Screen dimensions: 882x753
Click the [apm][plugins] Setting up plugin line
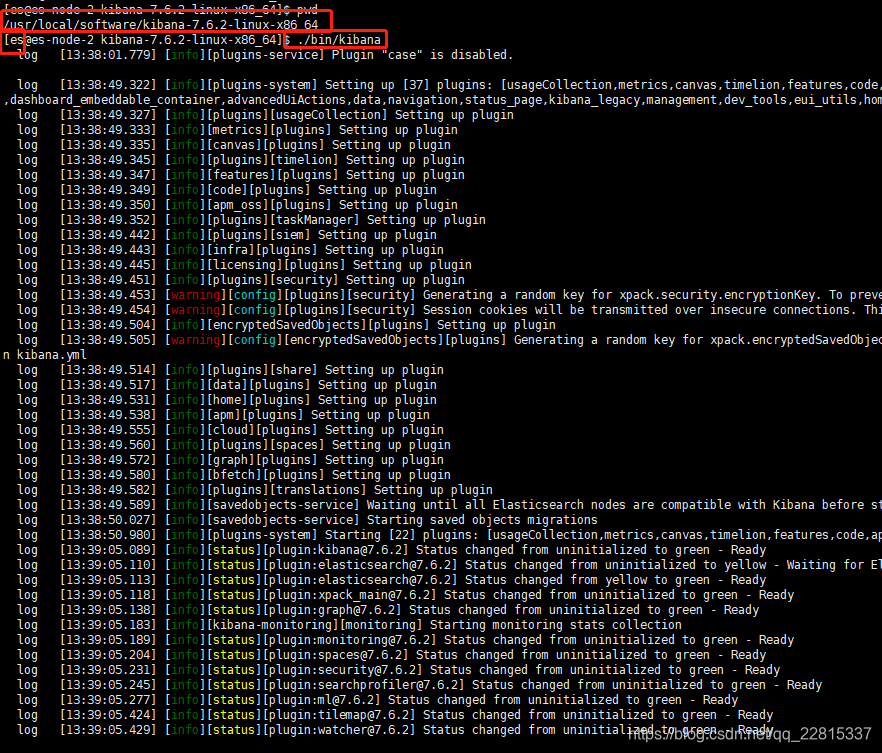pos(223,415)
